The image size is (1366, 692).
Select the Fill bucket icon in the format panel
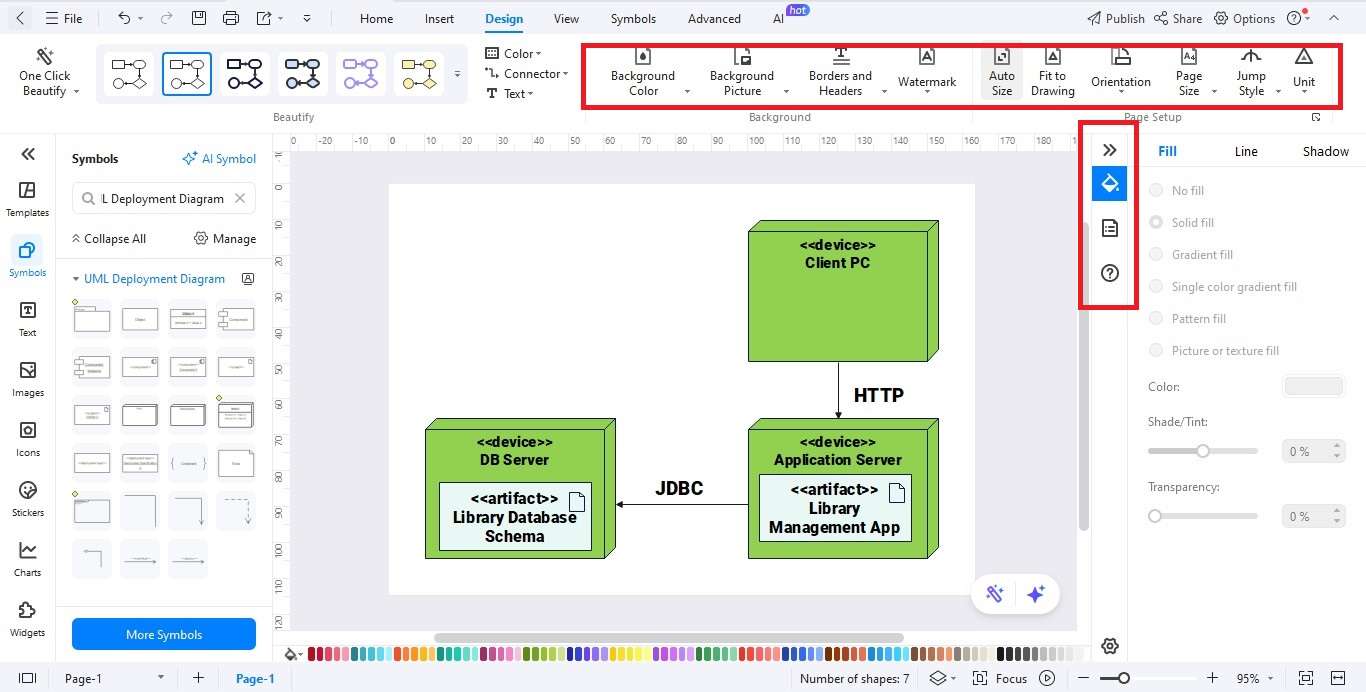pos(1109,184)
